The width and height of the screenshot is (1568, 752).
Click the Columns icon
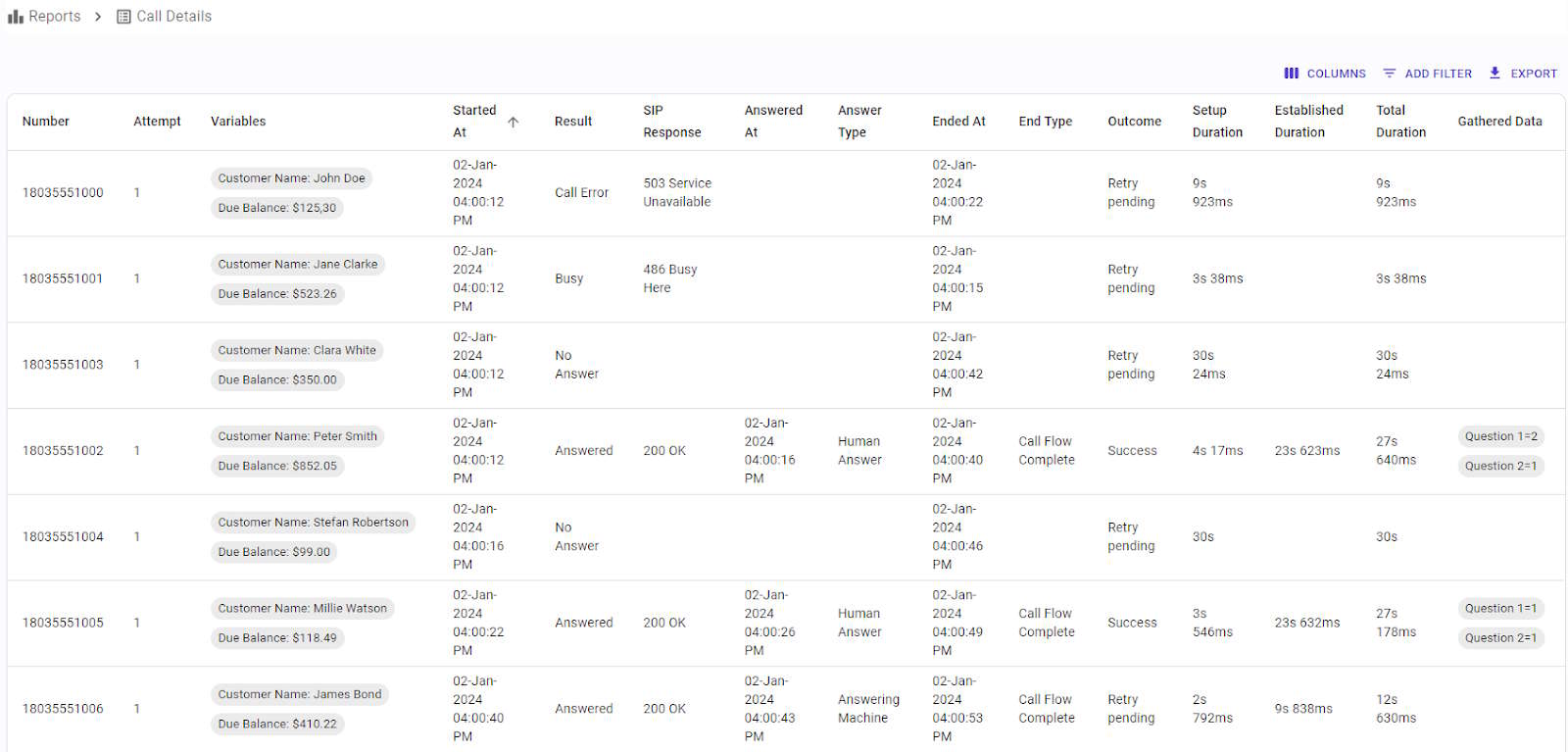click(1292, 74)
